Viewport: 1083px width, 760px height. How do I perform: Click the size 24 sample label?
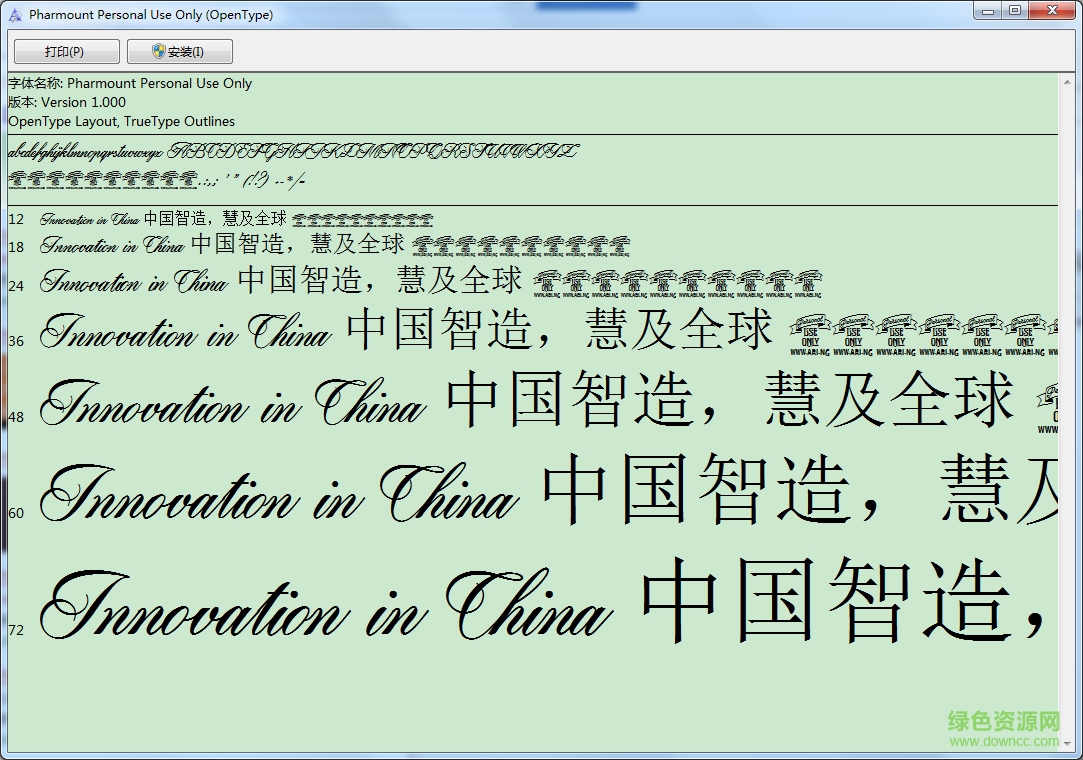16,286
